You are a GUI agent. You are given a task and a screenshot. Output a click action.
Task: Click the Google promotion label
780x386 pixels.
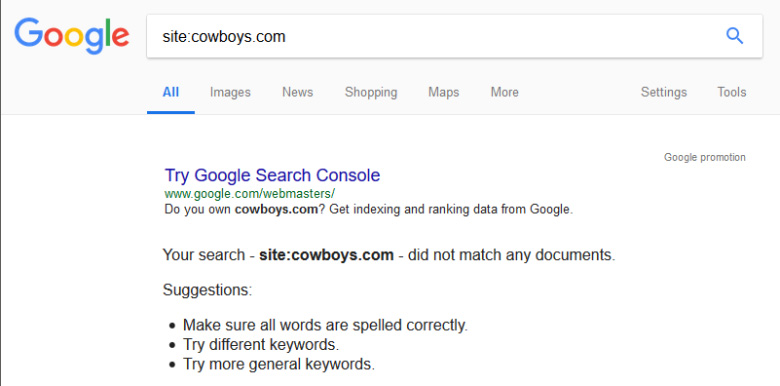[705, 158]
